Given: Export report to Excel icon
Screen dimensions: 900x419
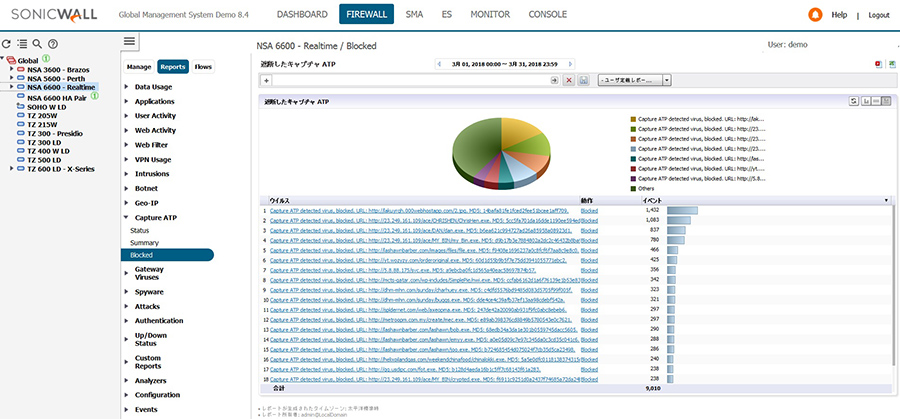Looking at the screenshot, I should point(893,64).
